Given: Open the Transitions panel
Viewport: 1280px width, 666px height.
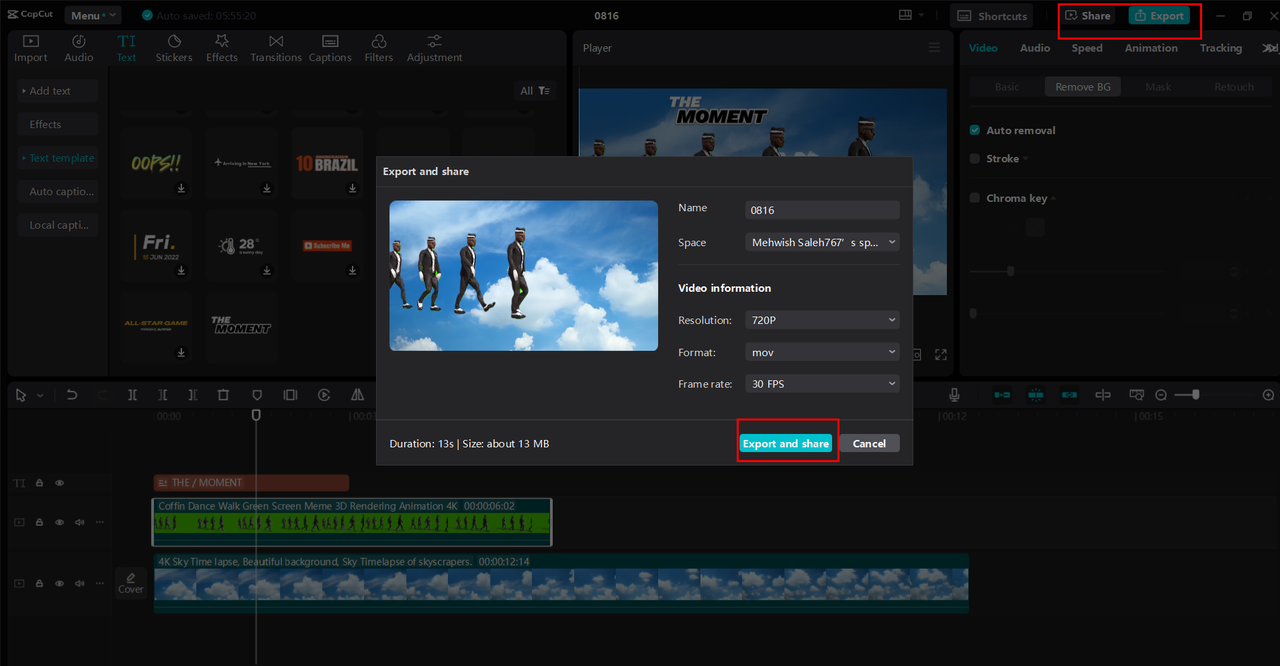Looking at the screenshot, I should 276,48.
